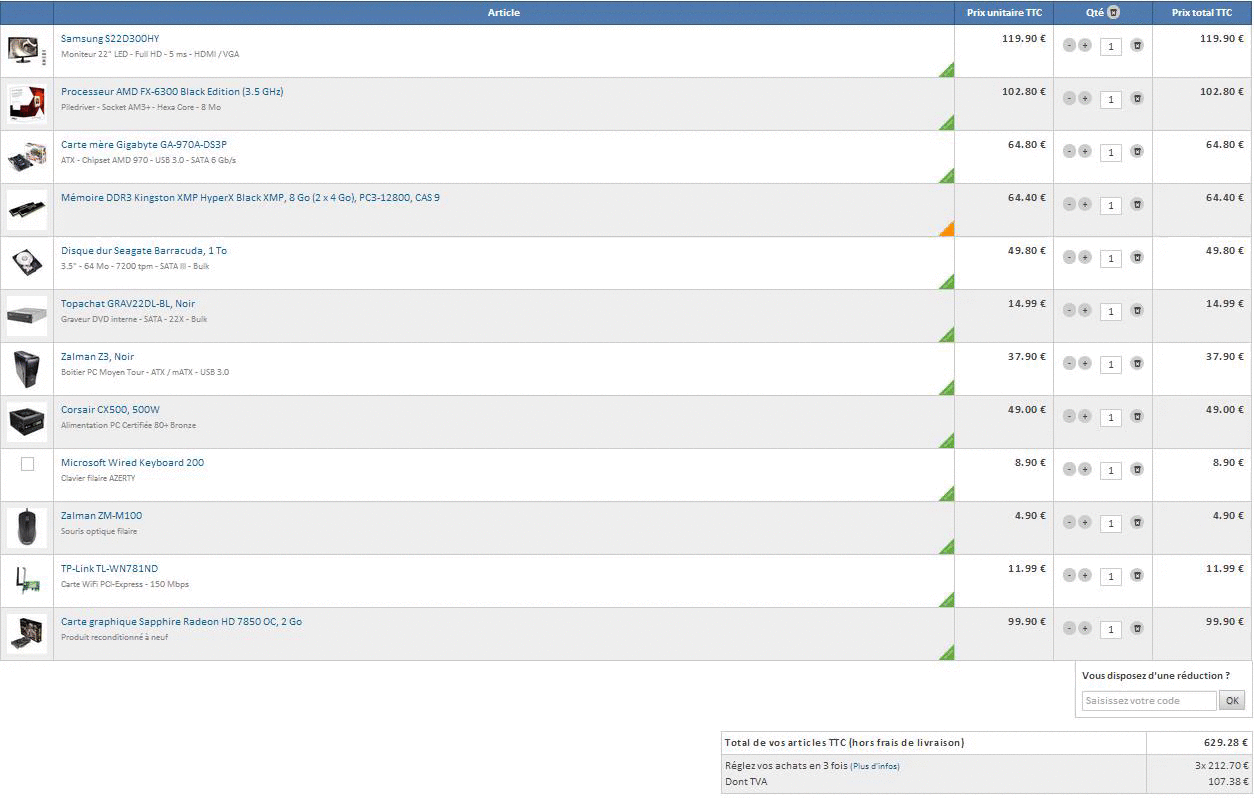Decrease Zalman Z3 case quantity
Viewport: 1254px width, 798px height.
(x=1069, y=363)
